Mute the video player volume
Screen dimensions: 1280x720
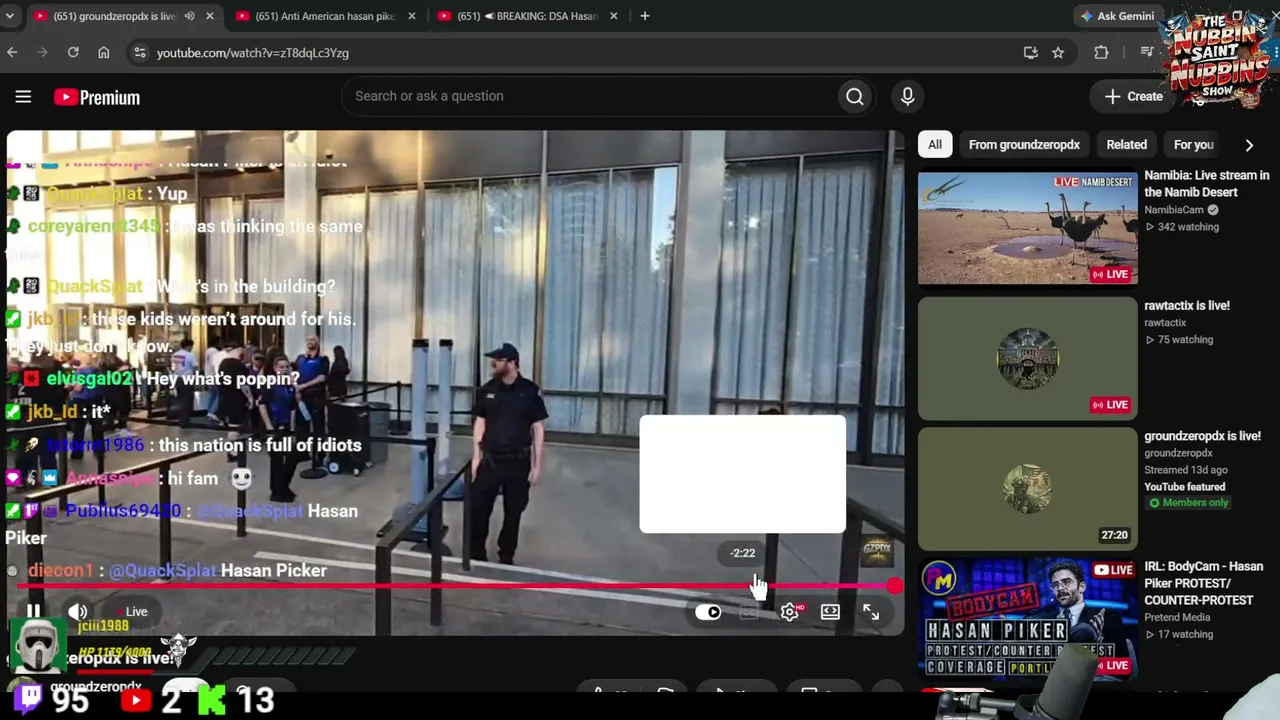78,612
